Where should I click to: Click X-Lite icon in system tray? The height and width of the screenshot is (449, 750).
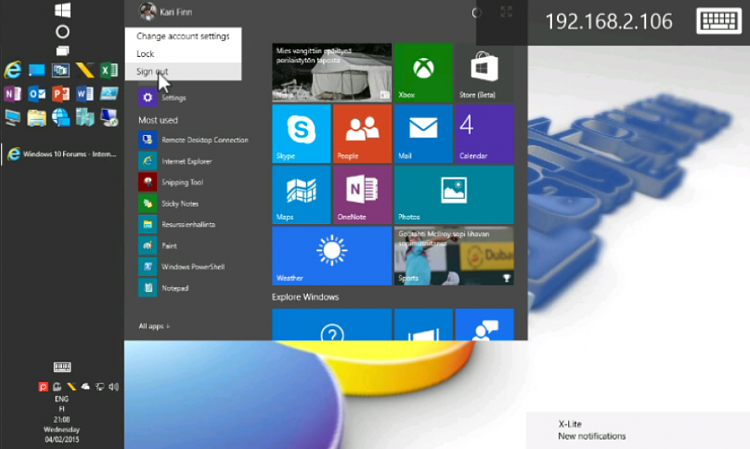71,386
